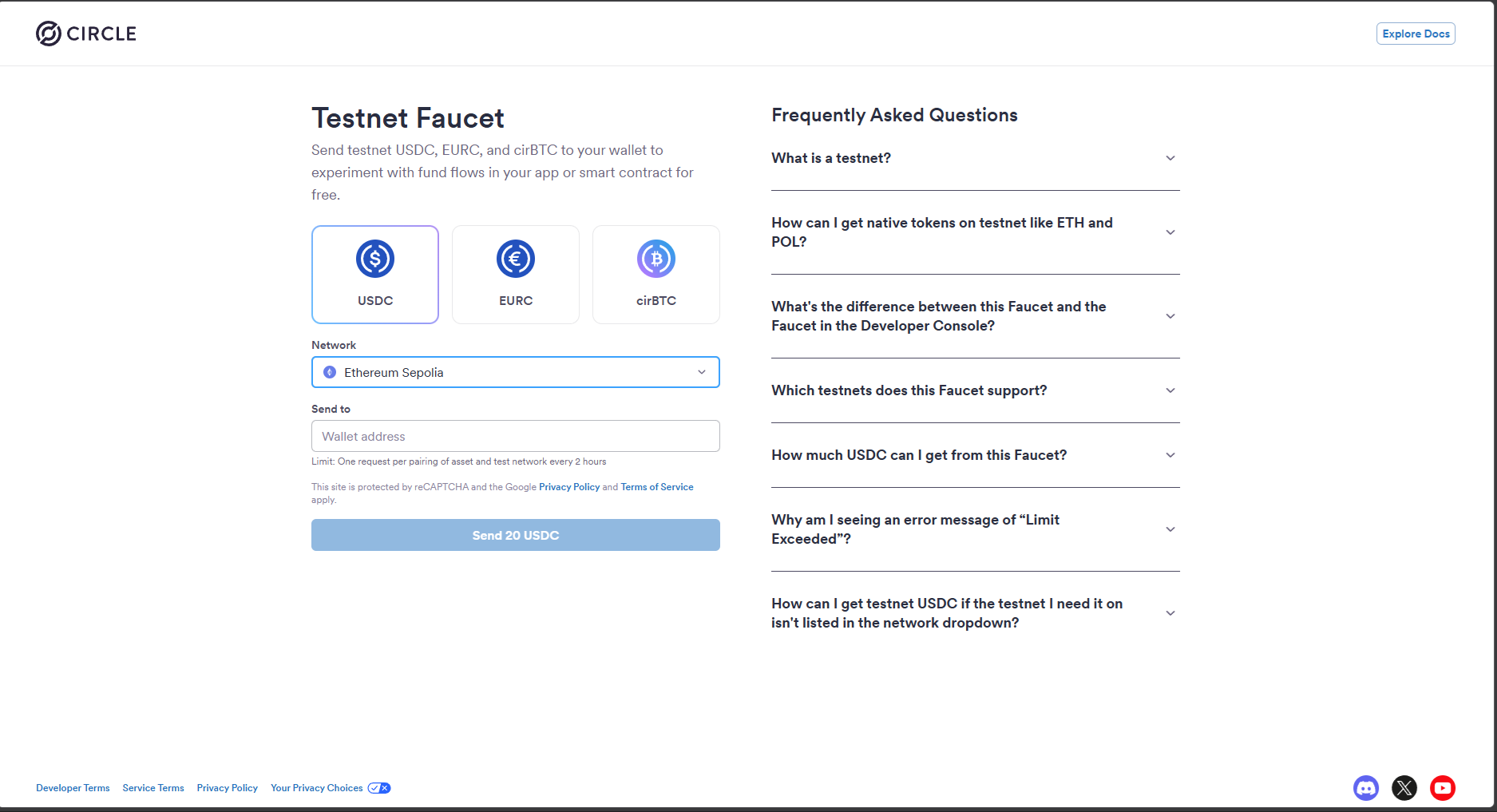Open the YouTube icon in the footer

point(1443,788)
